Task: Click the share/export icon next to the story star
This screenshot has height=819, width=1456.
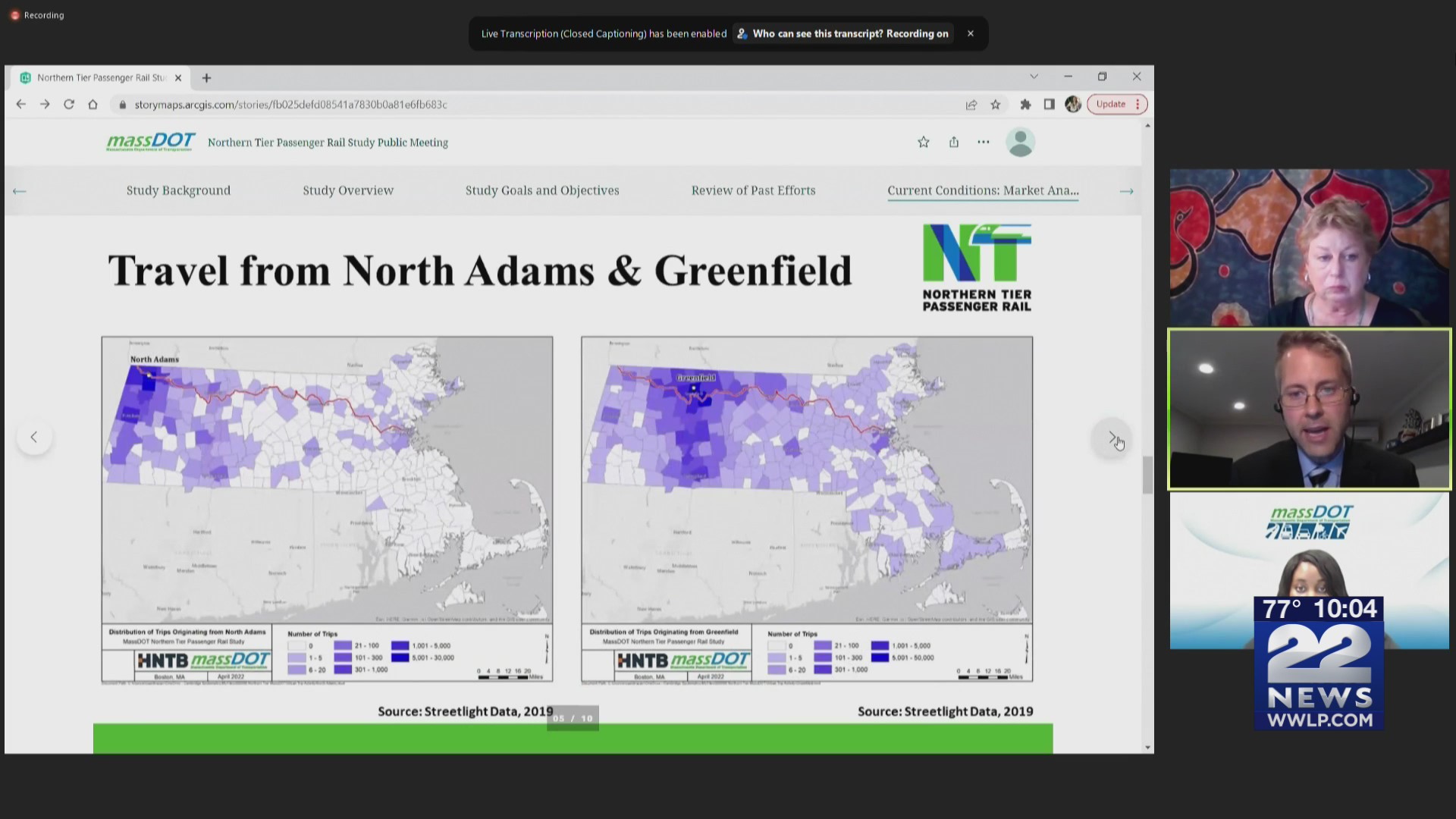Action: pos(954,142)
